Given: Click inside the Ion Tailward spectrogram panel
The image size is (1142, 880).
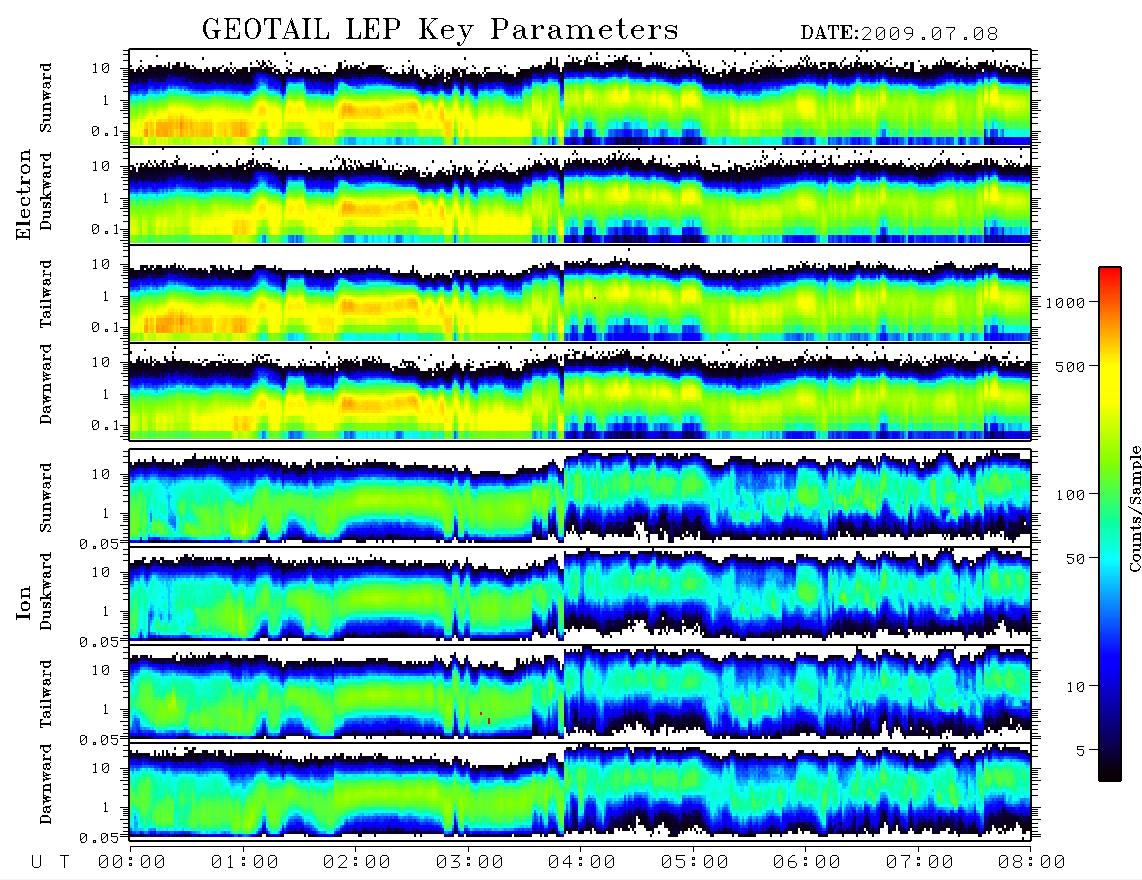Looking at the screenshot, I should [580, 693].
